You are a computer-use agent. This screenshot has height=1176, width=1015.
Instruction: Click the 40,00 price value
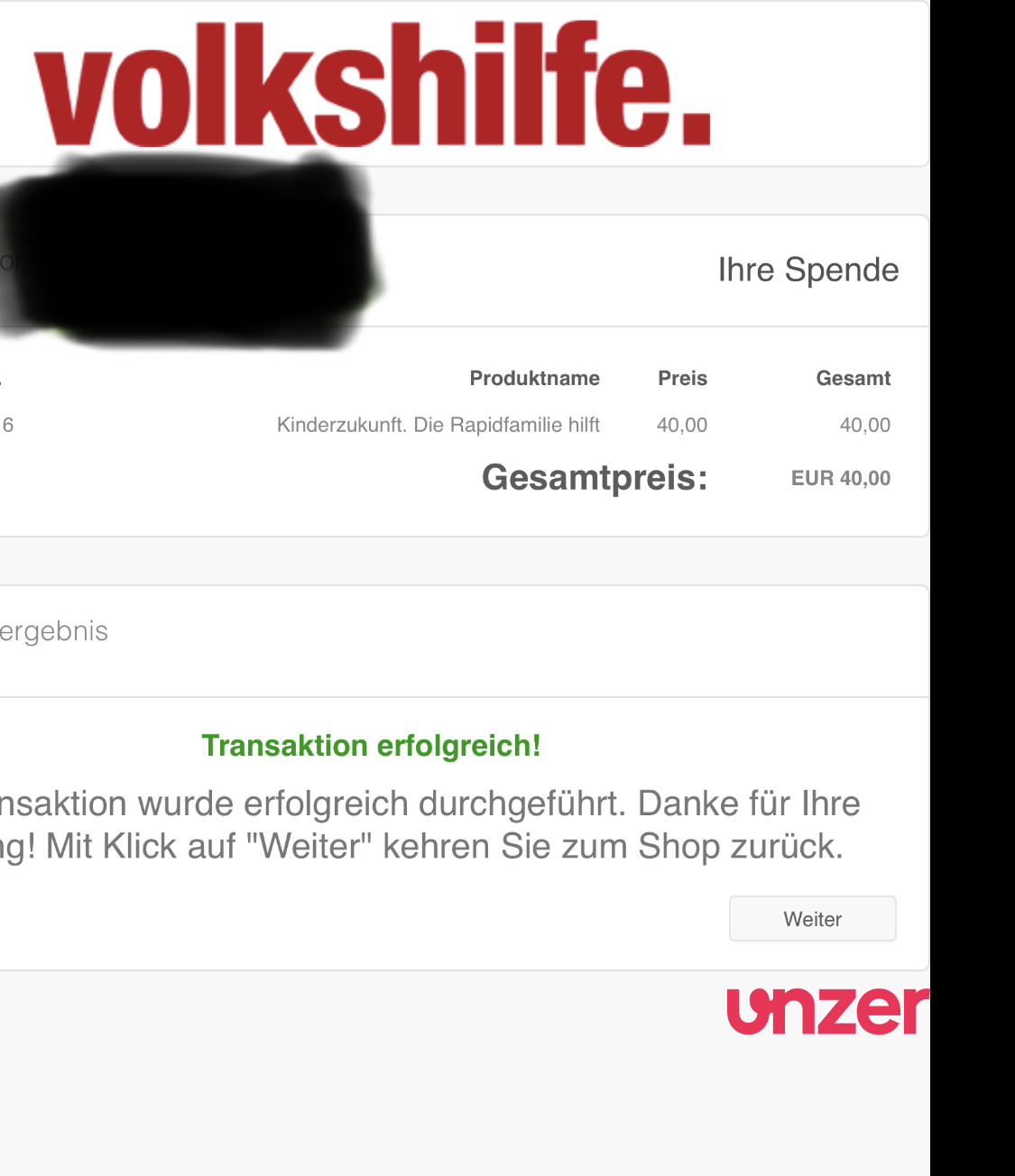click(682, 425)
